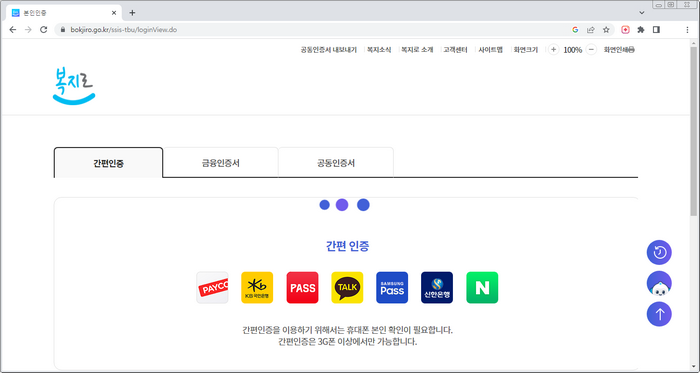Open the chatbot assistant button
The height and width of the screenshot is (373, 700).
coord(659,283)
